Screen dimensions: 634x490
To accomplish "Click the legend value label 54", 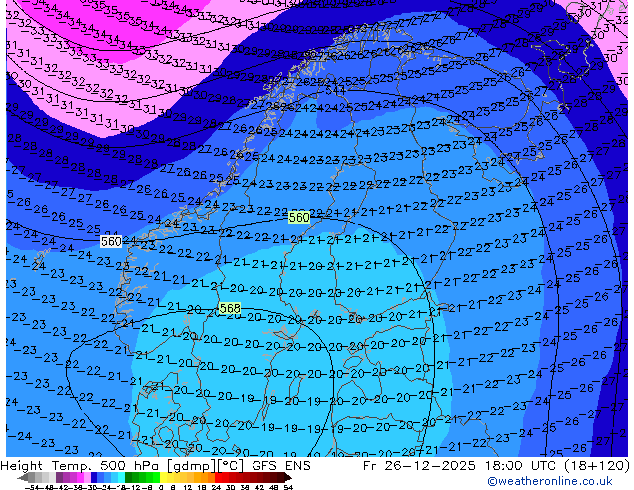I will [x=288, y=488].
